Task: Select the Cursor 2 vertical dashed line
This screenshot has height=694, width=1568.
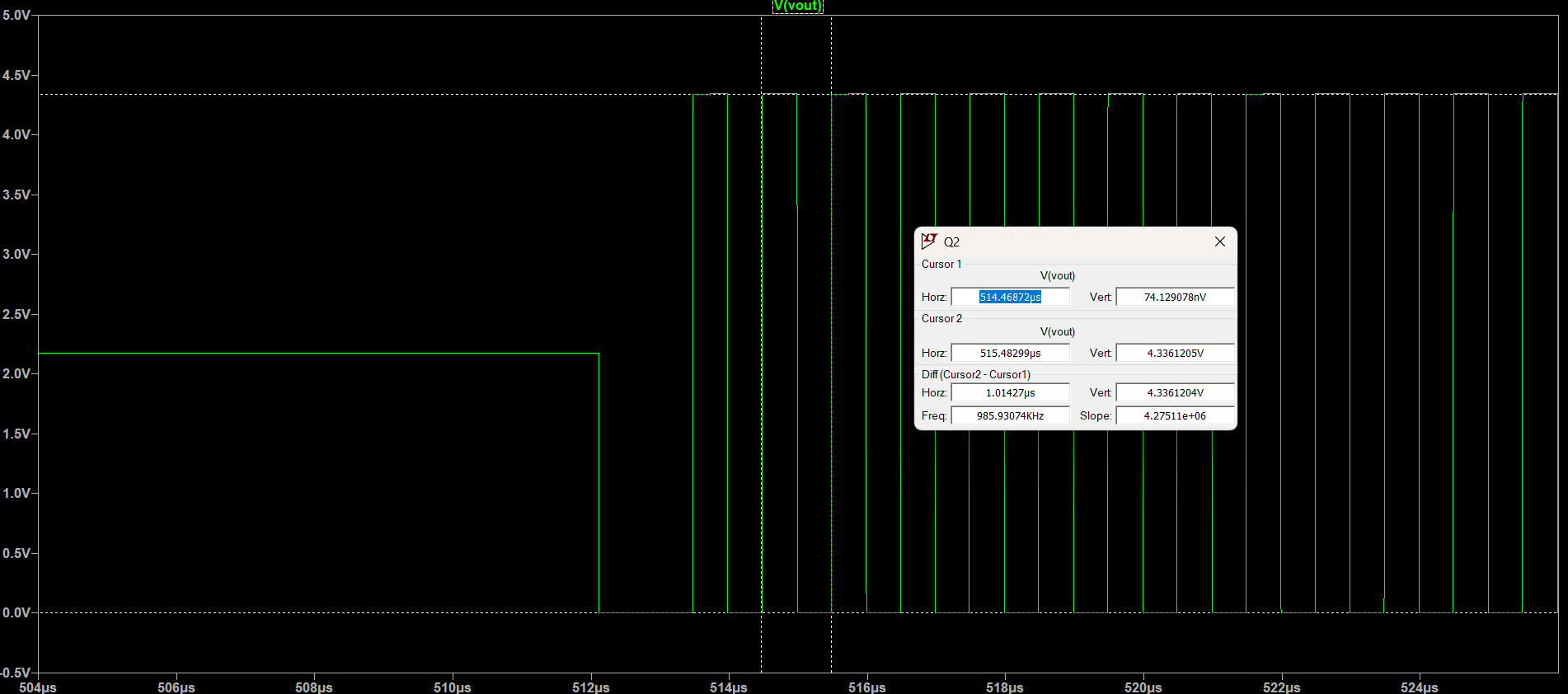Action: (831, 495)
